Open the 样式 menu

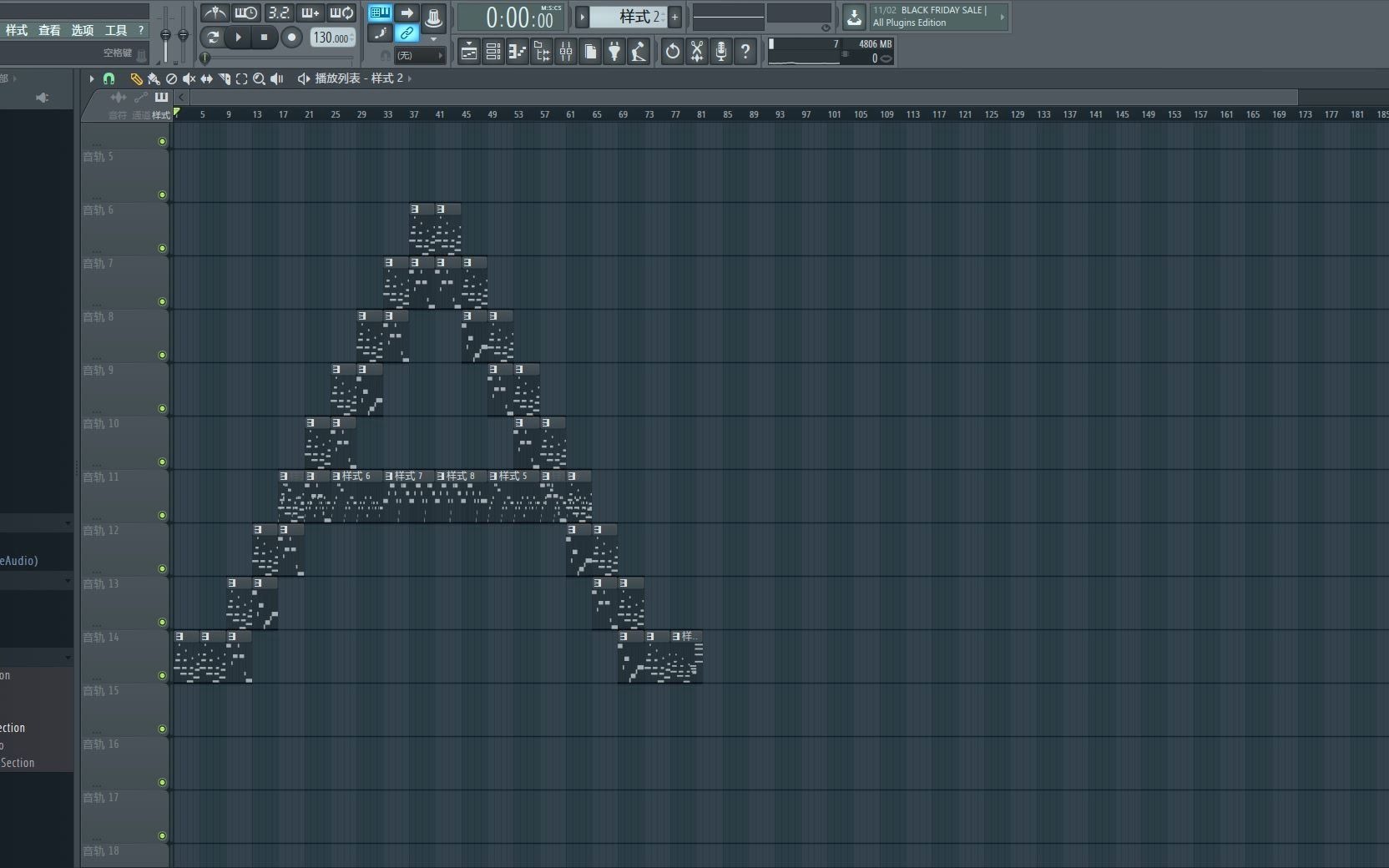click(17, 30)
